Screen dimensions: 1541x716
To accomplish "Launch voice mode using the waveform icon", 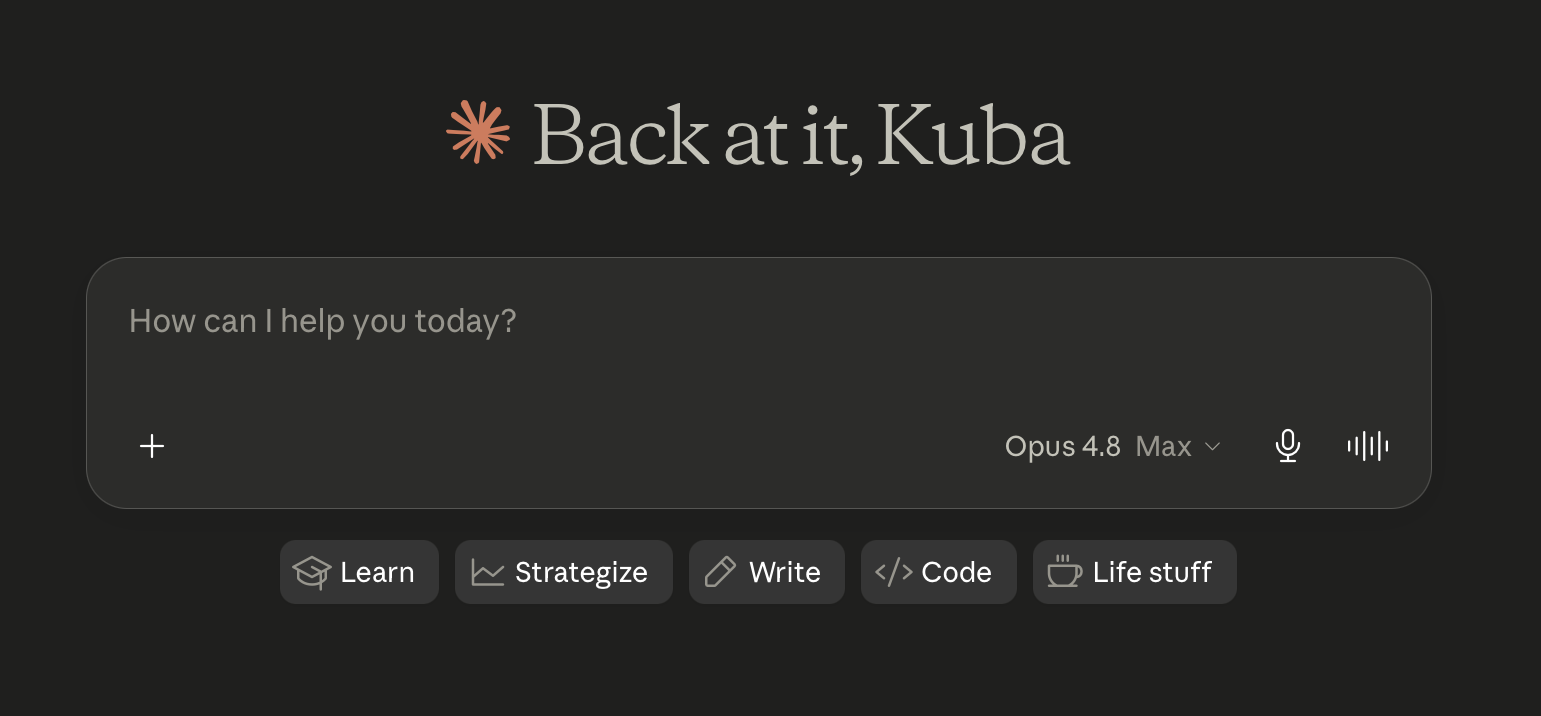I will pos(1368,446).
